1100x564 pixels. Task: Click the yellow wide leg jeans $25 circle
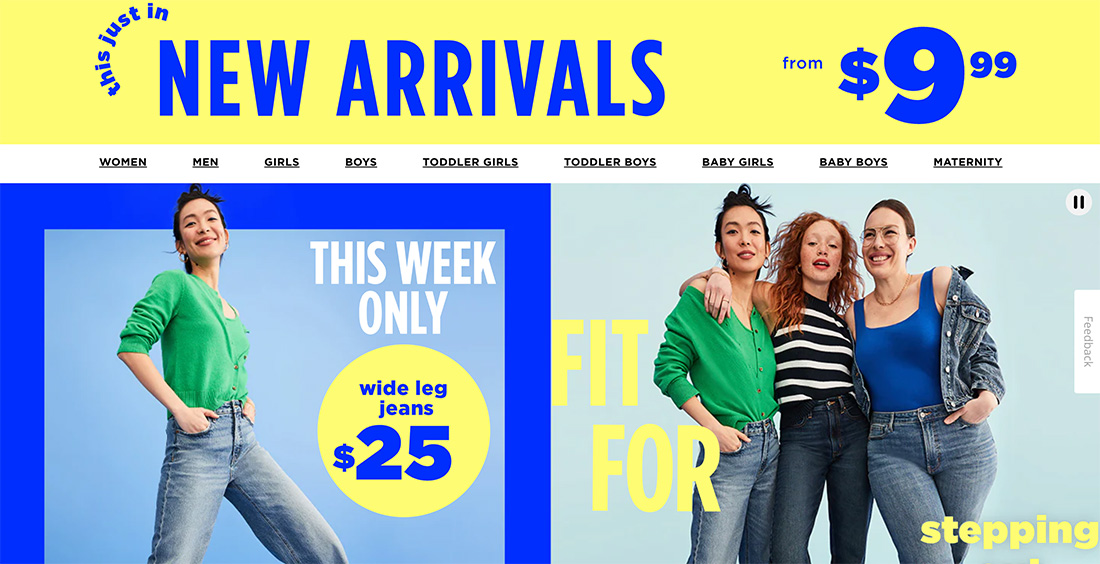[x=403, y=431]
